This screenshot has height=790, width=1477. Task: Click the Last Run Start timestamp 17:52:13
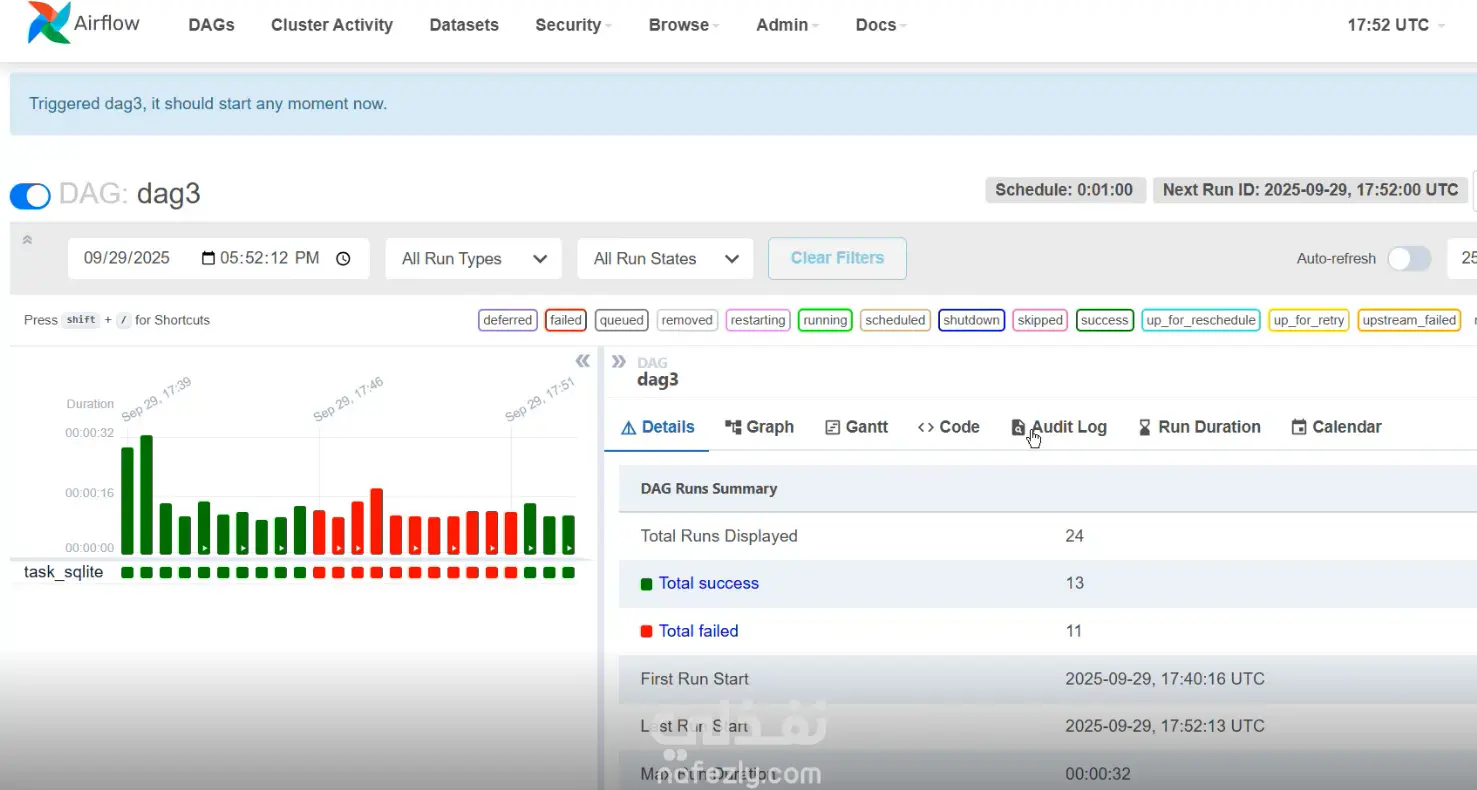pos(1165,726)
